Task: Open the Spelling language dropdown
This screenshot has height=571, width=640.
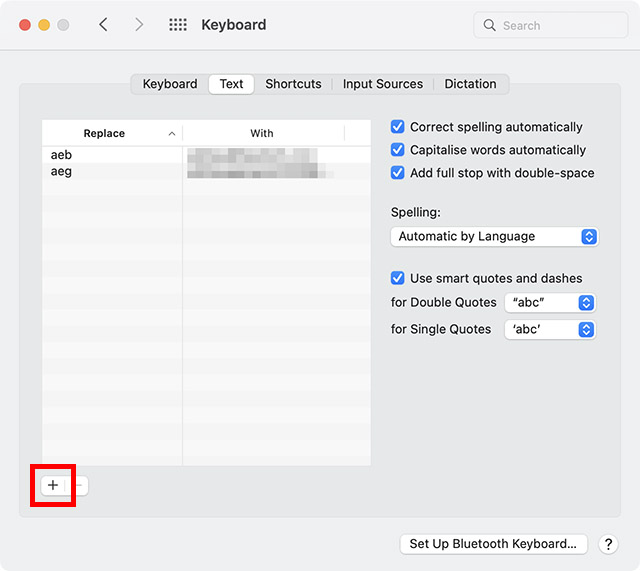Action: pos(494,237)
